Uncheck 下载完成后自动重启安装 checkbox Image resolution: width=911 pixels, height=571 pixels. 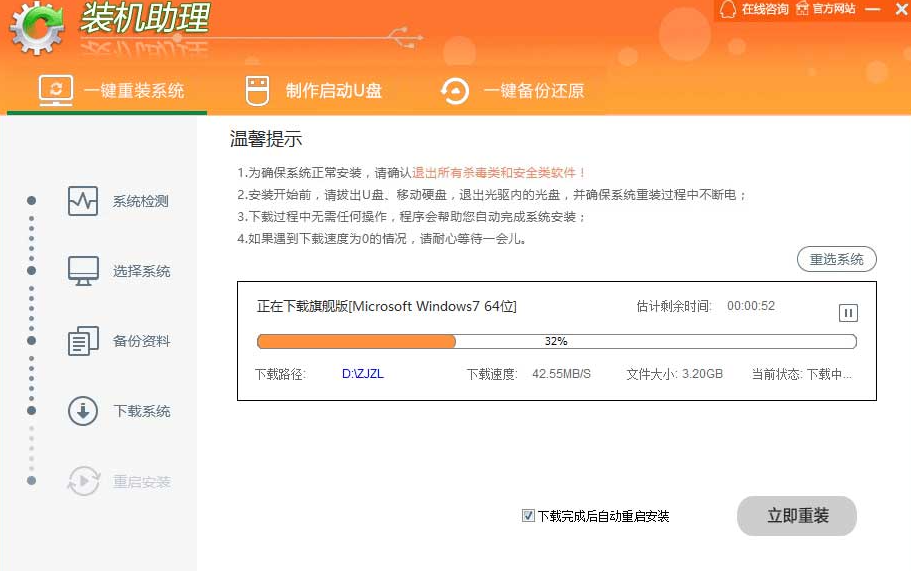(x=528, y=516)
